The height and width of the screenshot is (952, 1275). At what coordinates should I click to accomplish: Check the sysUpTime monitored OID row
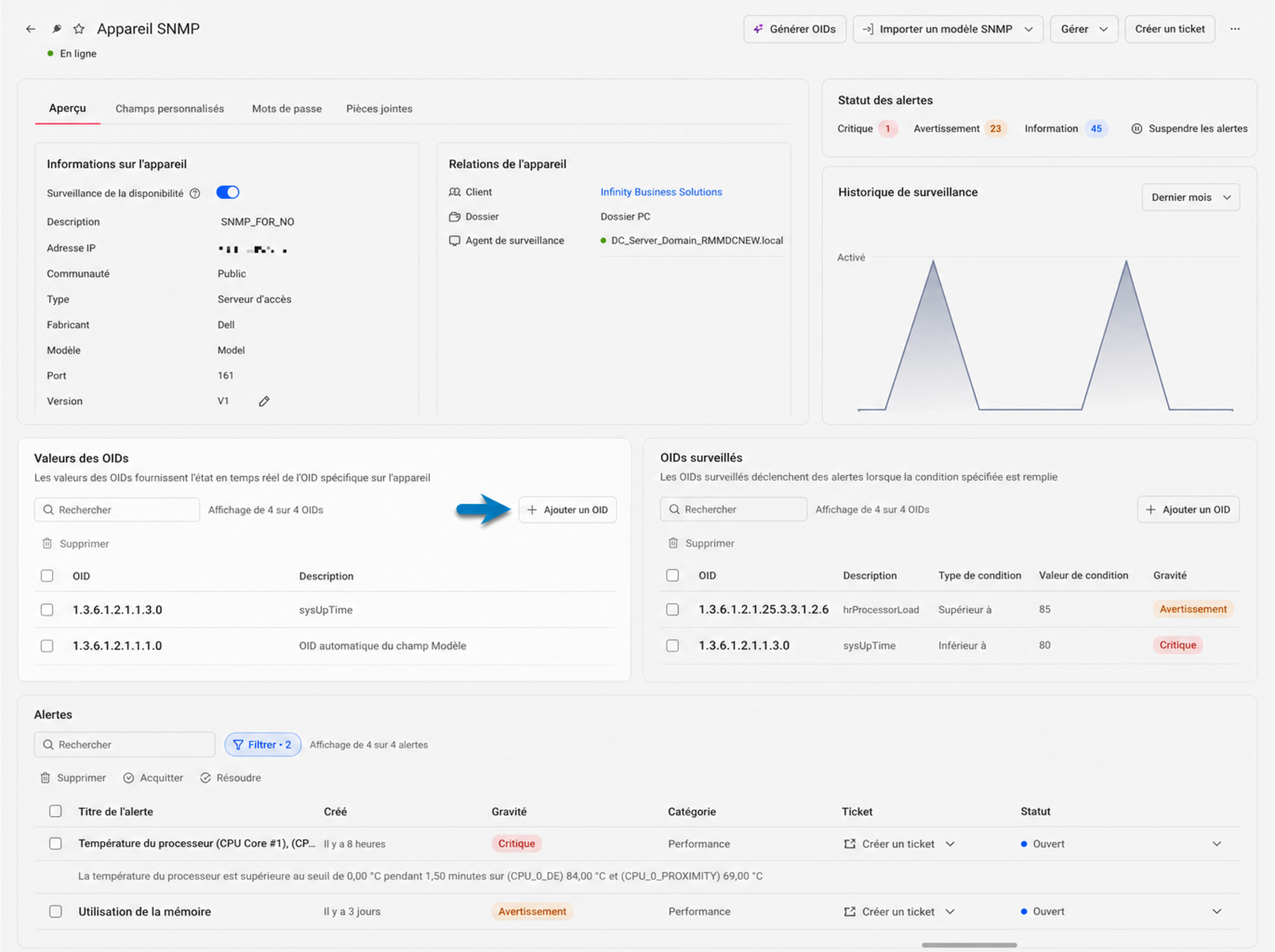pyautogui.click(x=672, y=645)
